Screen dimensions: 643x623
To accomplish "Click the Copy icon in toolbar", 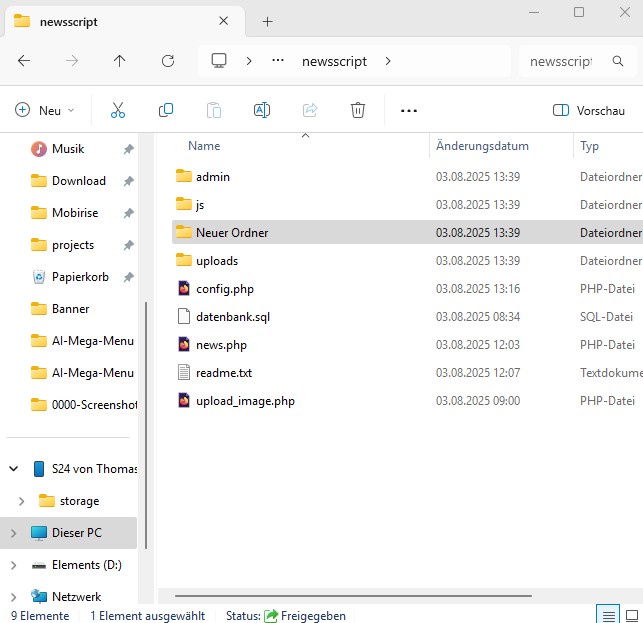I will (x=166, y=110).
